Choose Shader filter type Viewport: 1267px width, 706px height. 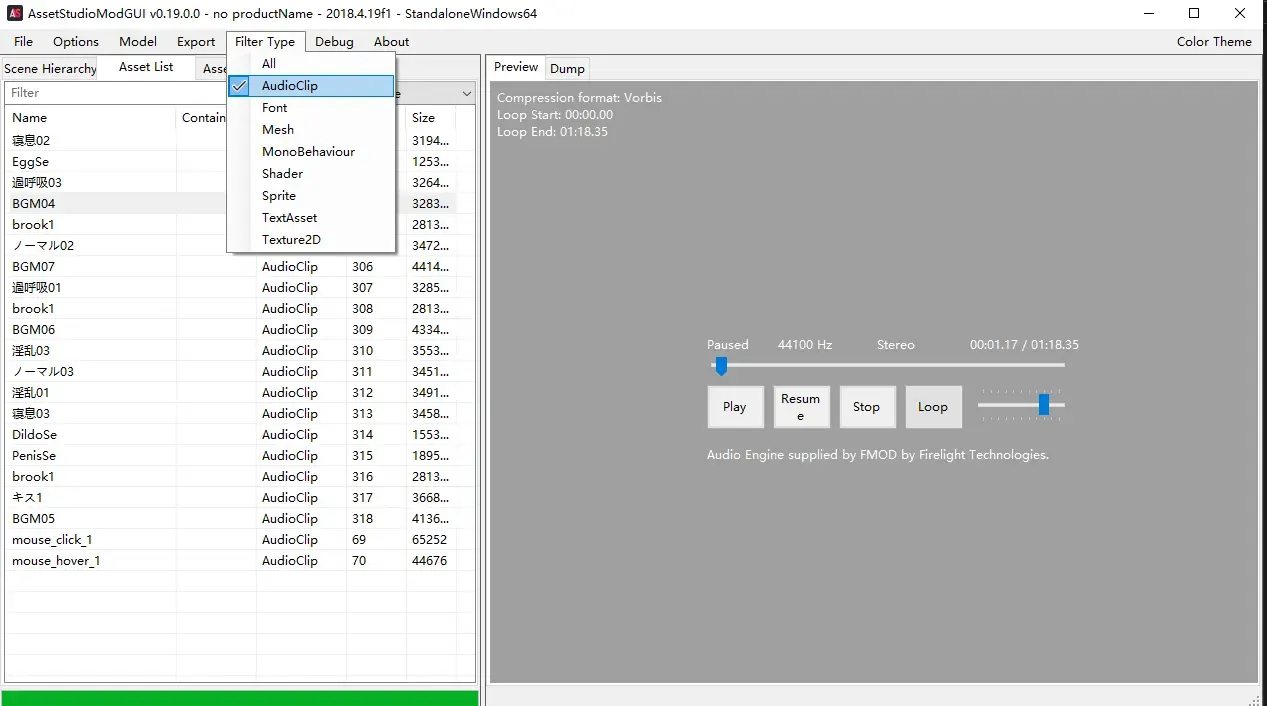(311, 173)
